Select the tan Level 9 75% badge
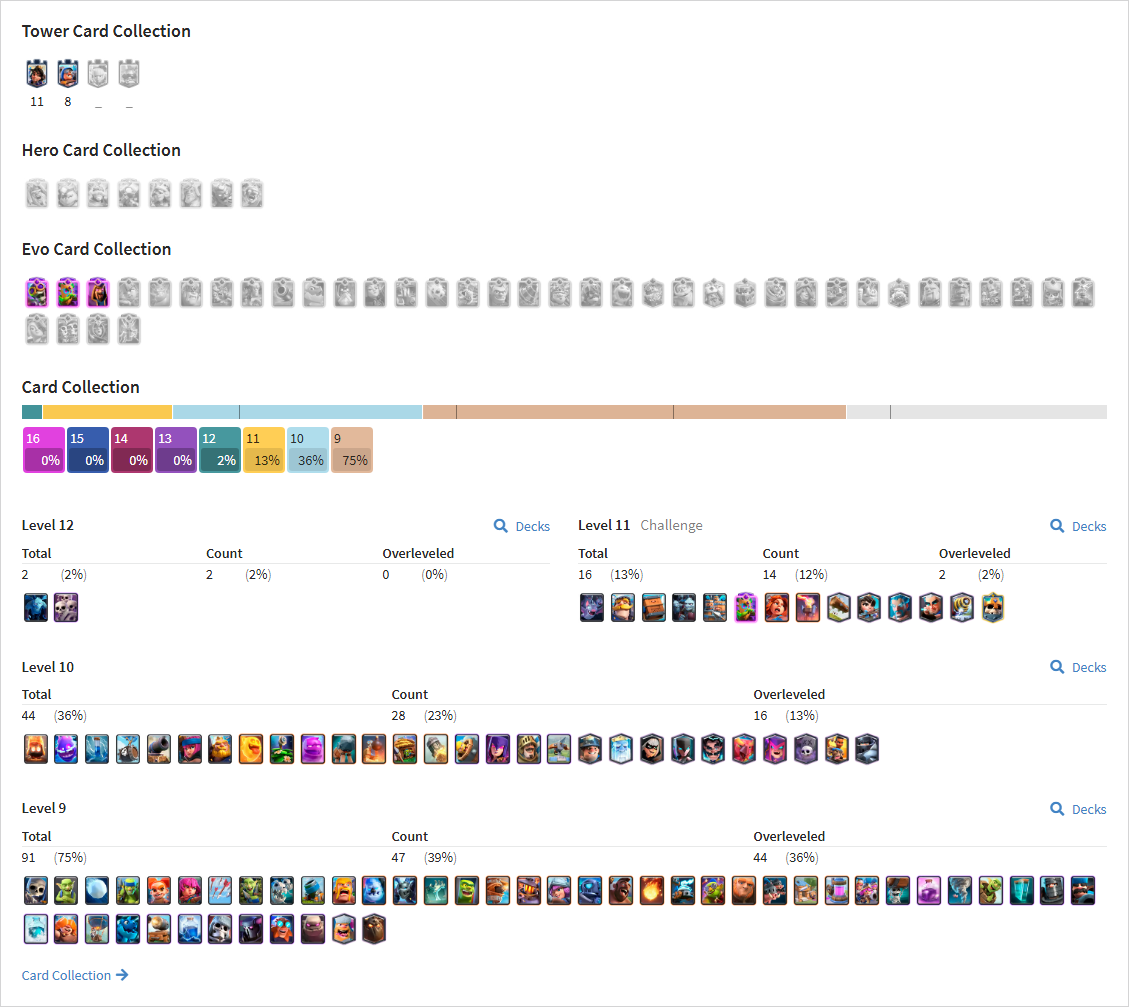1129x1007 pixels. tap(352, 450)
